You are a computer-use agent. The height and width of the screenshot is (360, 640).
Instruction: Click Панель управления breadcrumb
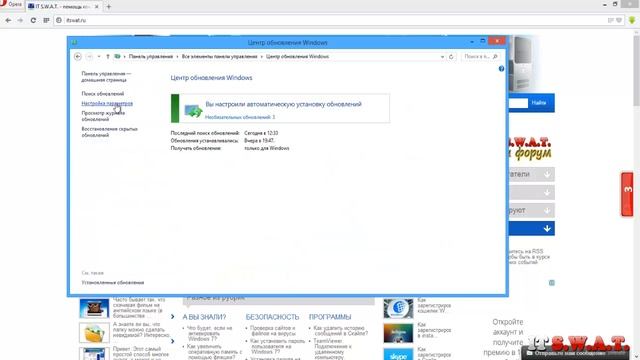pos(151,56)
